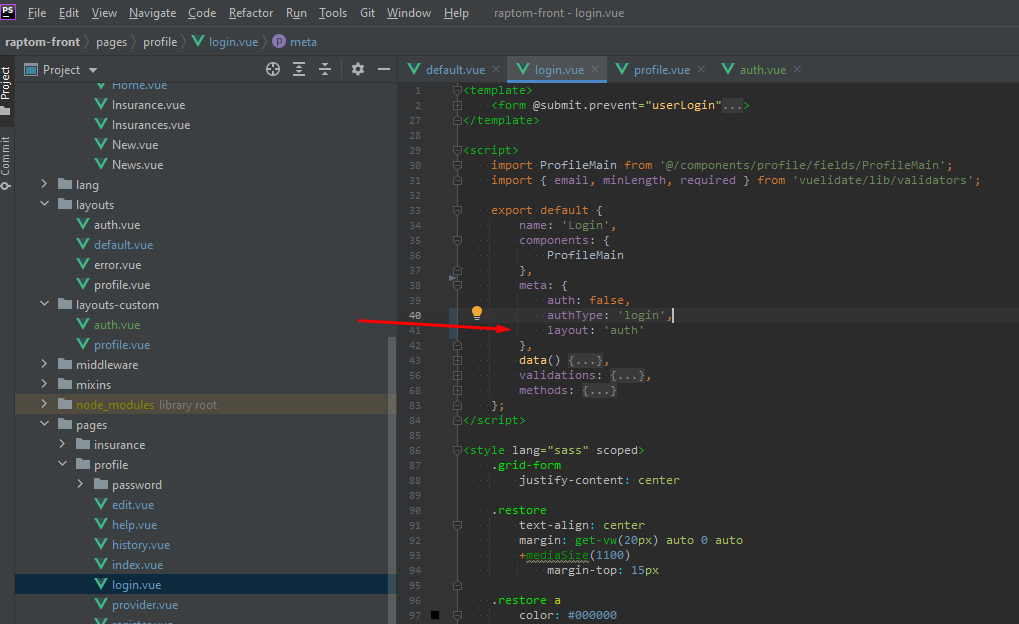Collapse the pages folder
1019x624 pixels.
(44, 424)
